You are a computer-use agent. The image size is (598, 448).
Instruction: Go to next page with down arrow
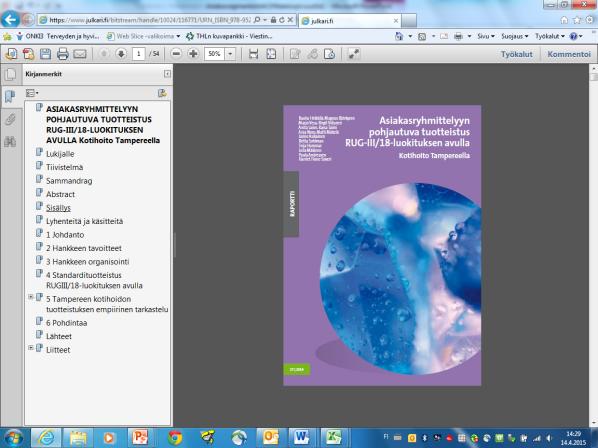coord(121,54)
